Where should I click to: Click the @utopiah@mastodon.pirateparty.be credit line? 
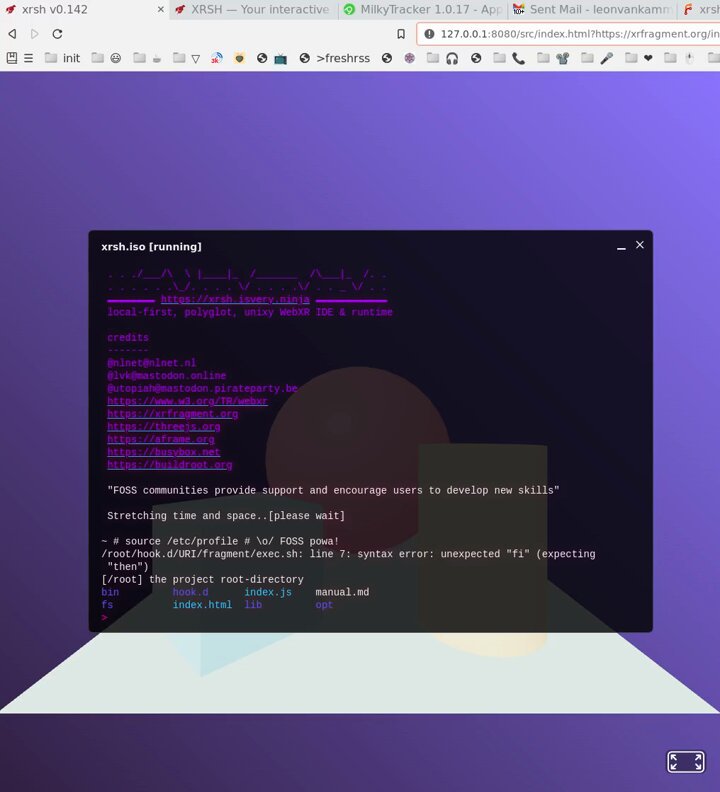tap(202, 388)
